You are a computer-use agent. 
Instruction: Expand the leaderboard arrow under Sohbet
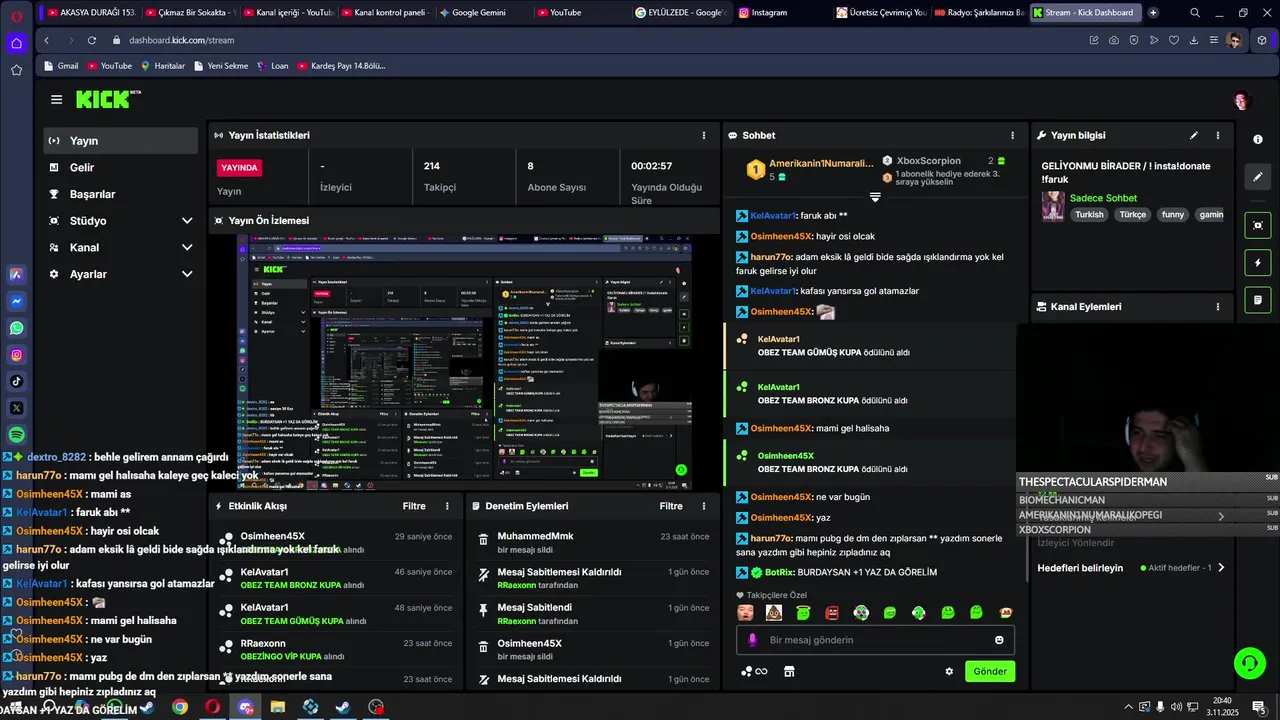[875, 197]
